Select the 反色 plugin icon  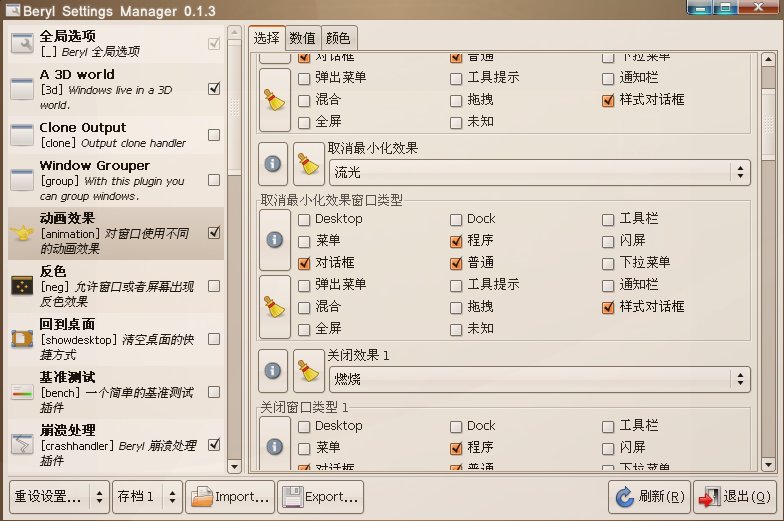[x=22, y=286]
